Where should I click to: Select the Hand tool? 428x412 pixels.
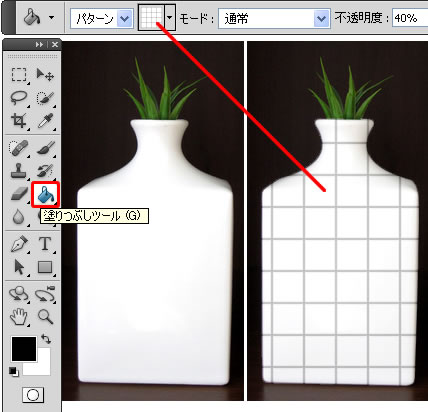[x=19, y=317]
